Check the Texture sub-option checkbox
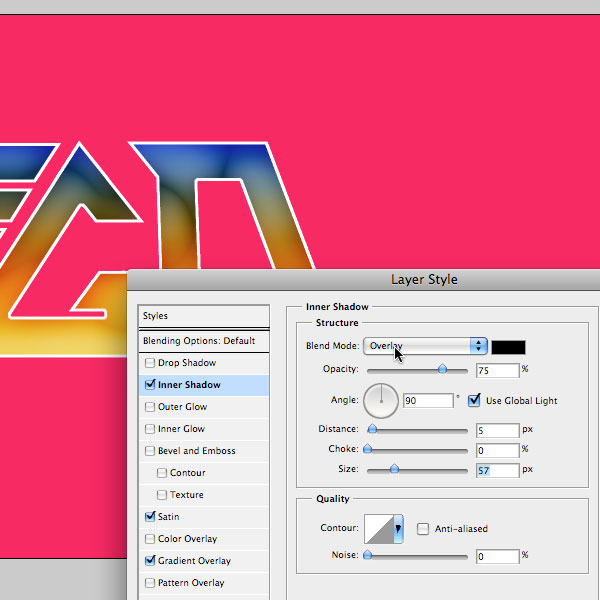 162,495
